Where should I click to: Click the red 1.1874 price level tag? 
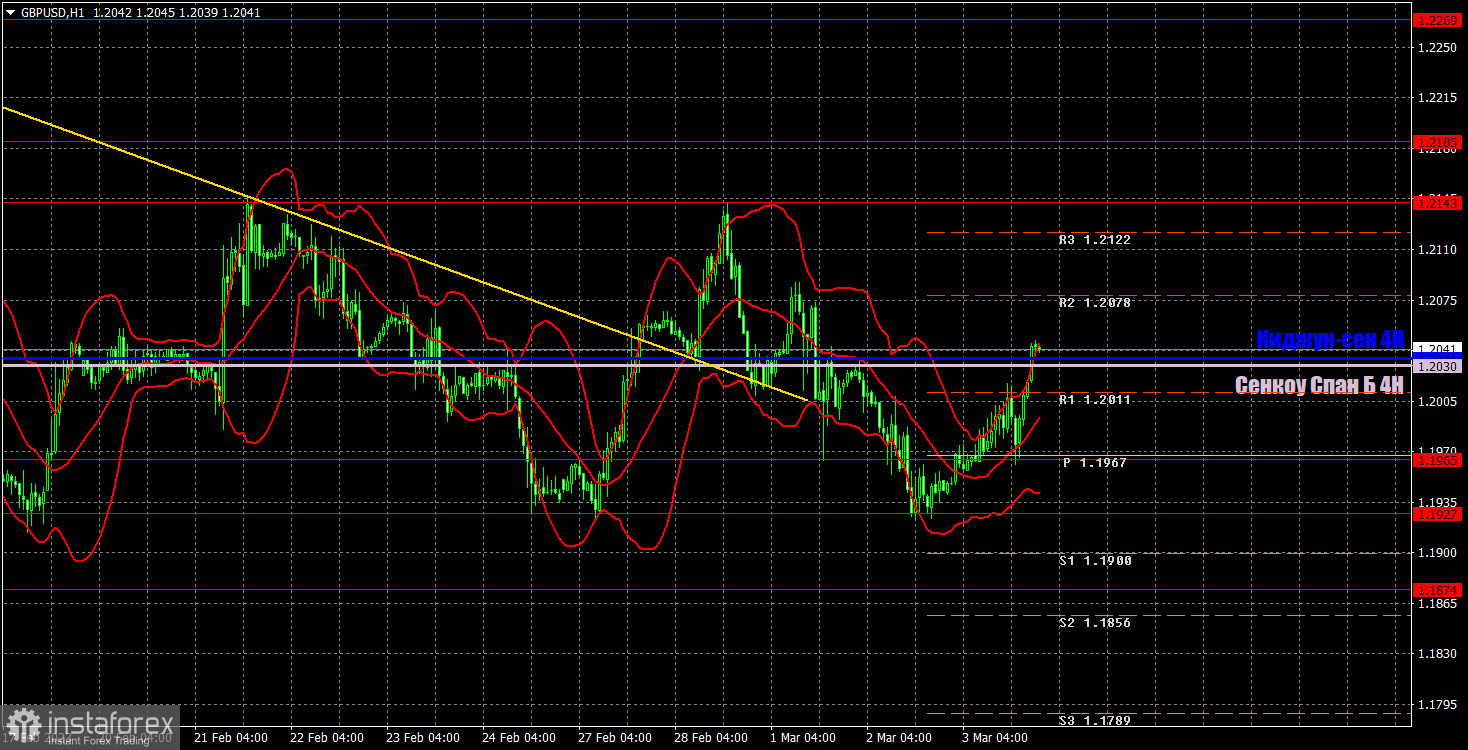(1439, 591)
